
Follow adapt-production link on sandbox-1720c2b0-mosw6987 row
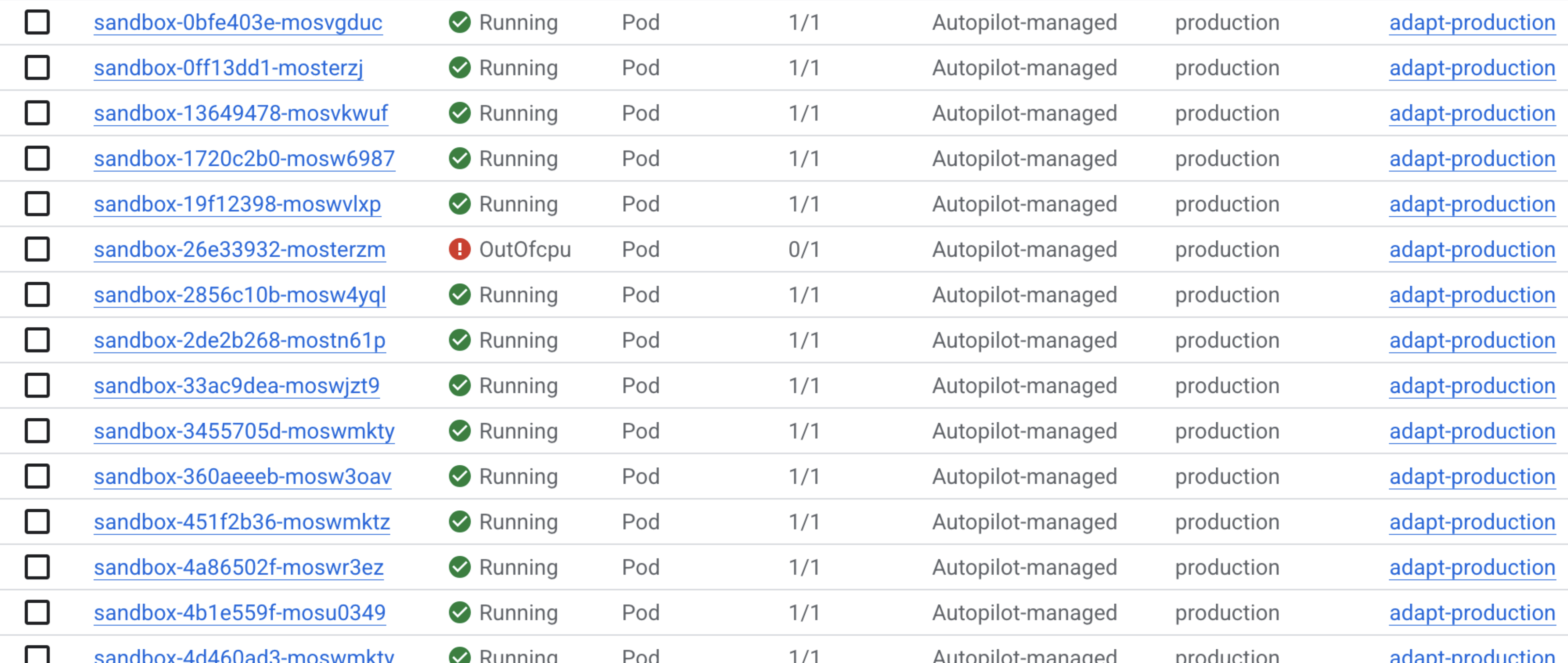tap(1472, 158)
